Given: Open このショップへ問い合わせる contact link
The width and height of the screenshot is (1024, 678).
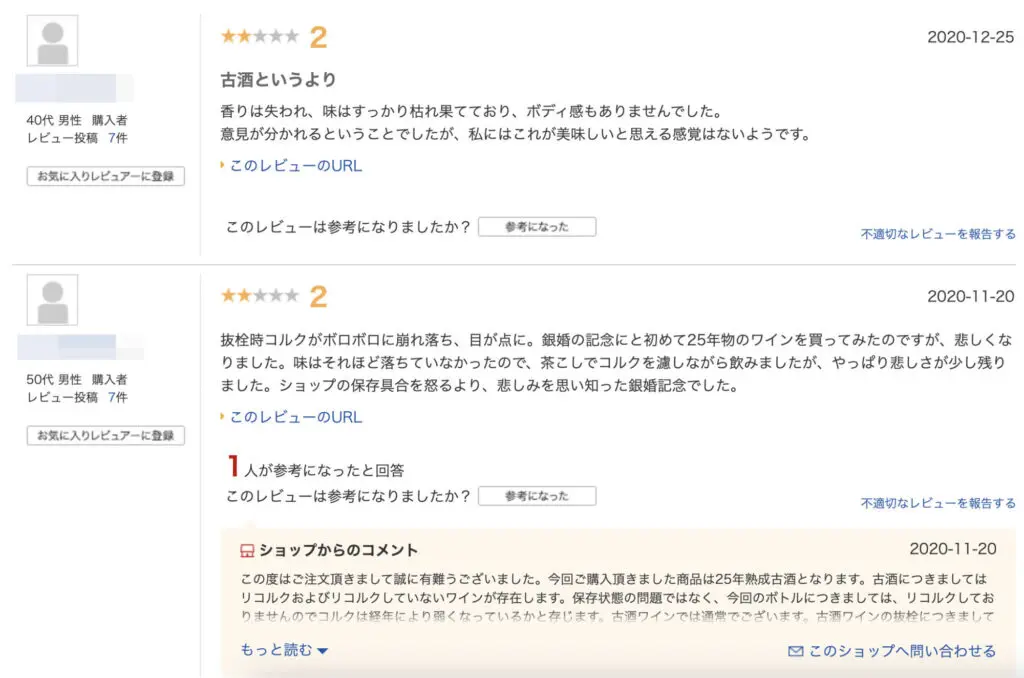Looking at the screenshot, I should pos(902,652).
